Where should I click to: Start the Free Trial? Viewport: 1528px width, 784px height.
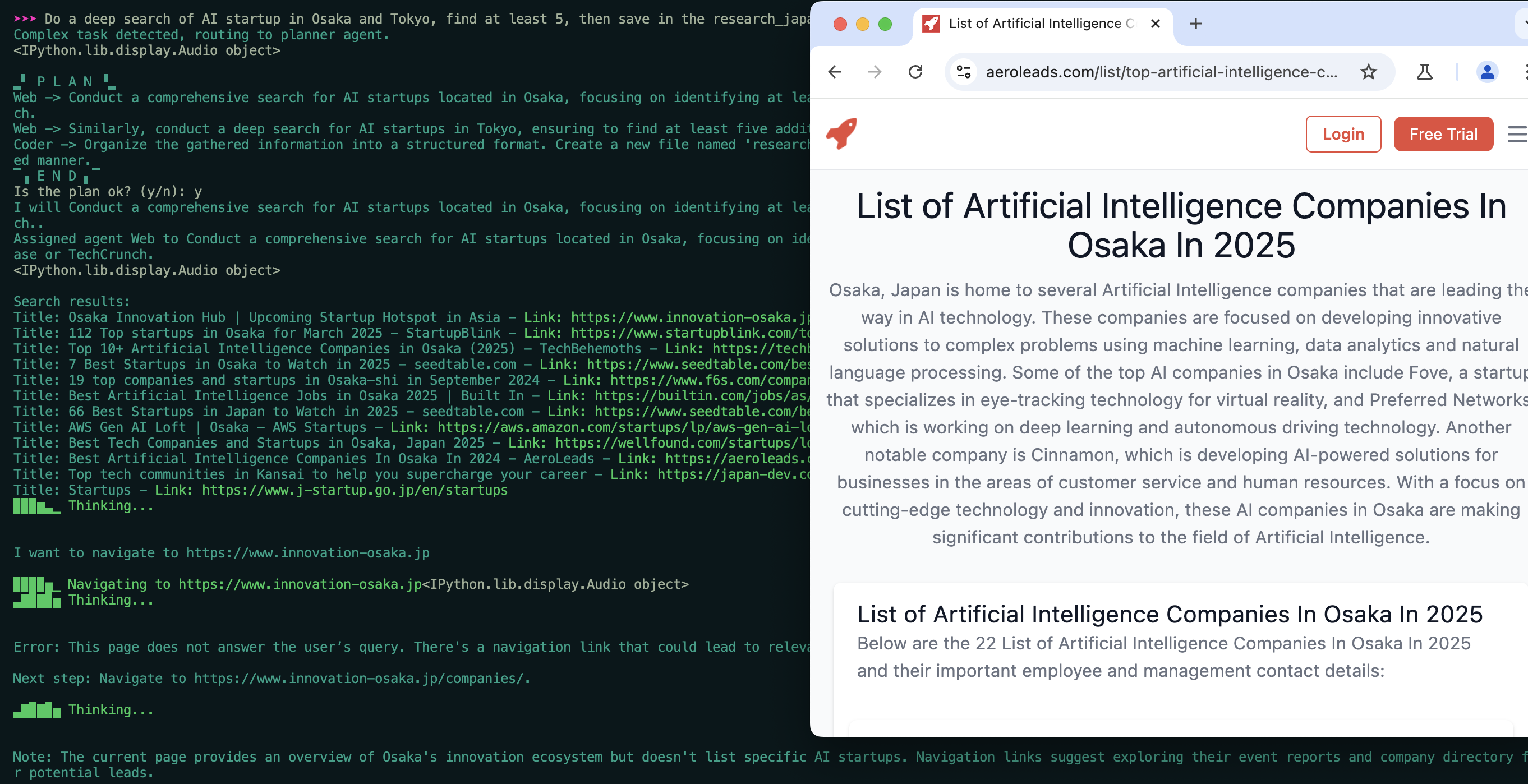pyautogui.click(x=1443, y=134)
